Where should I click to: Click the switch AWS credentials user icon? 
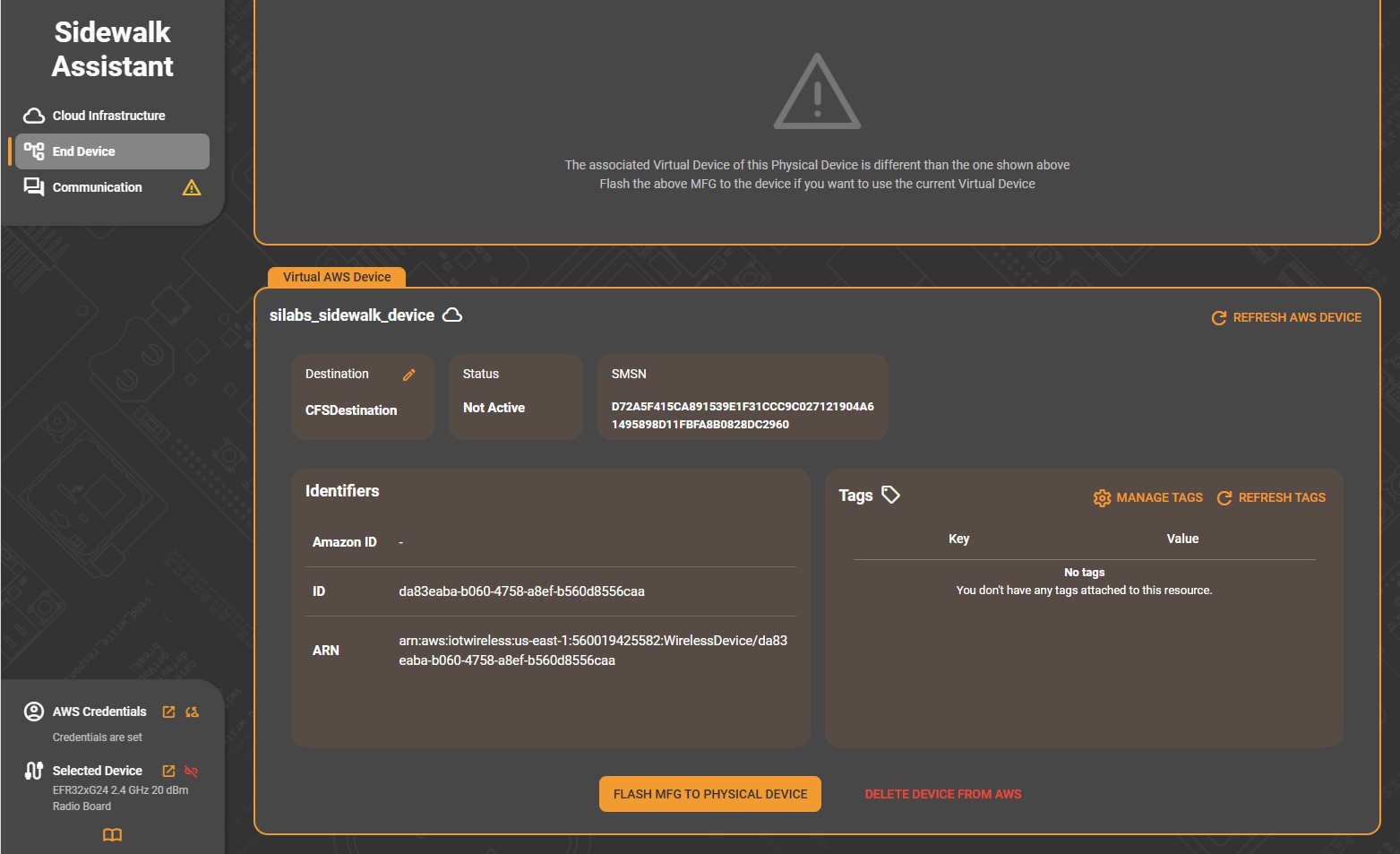pyautogui.click(x=192, y=712)
